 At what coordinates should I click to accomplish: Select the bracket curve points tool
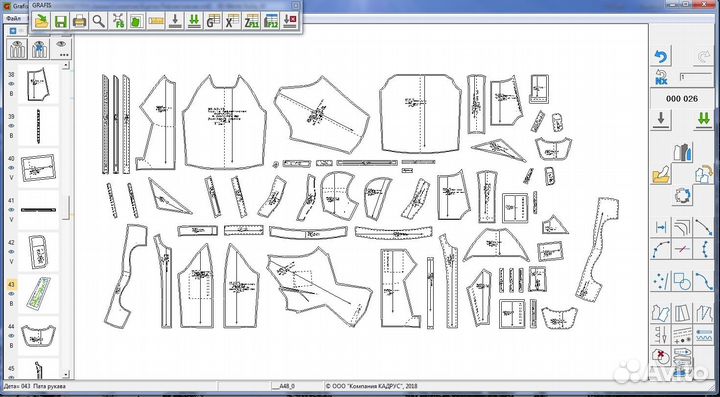[x=703, y=249]
